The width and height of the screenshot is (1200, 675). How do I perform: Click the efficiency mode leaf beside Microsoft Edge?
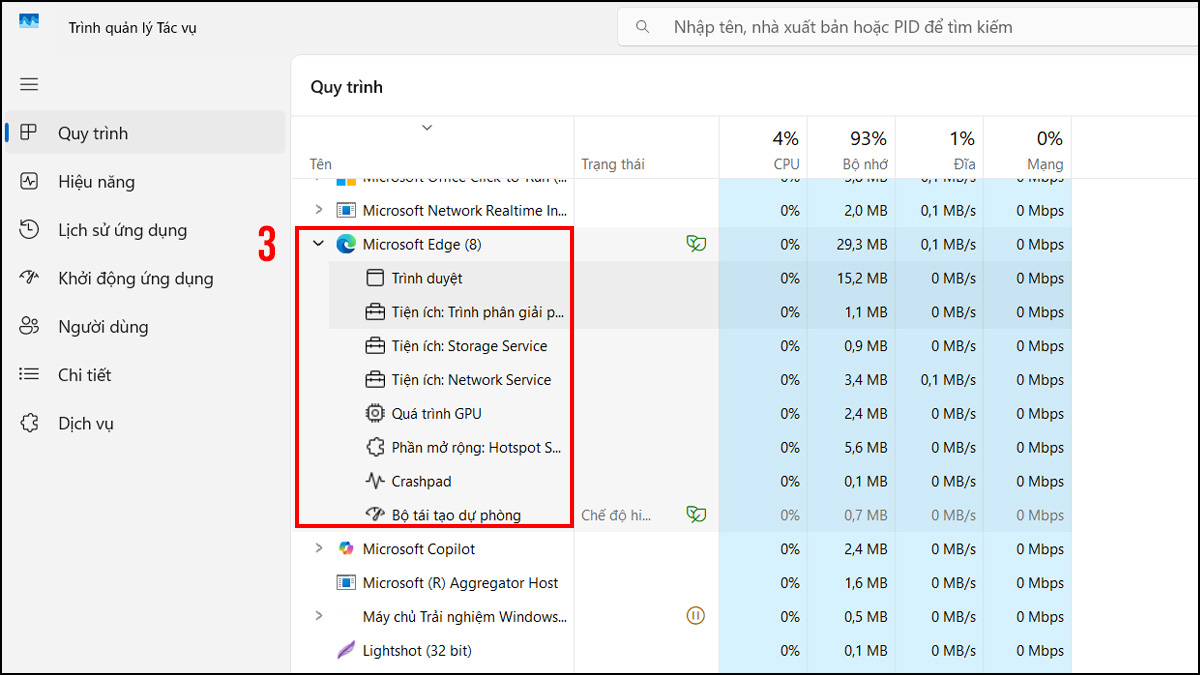696,244
